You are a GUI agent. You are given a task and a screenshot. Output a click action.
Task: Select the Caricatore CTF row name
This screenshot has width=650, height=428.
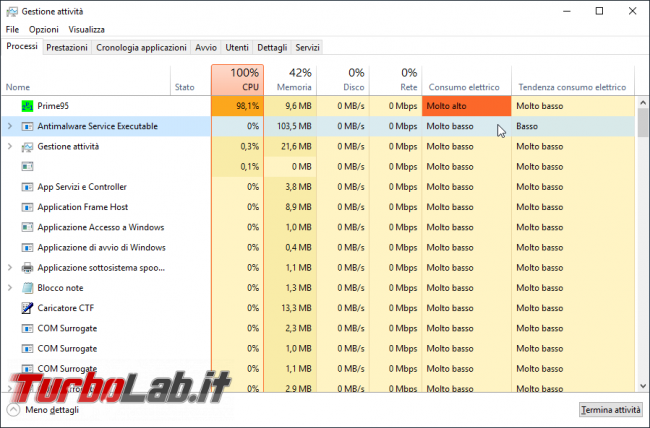pyautogui.click(x=65, y=308)
